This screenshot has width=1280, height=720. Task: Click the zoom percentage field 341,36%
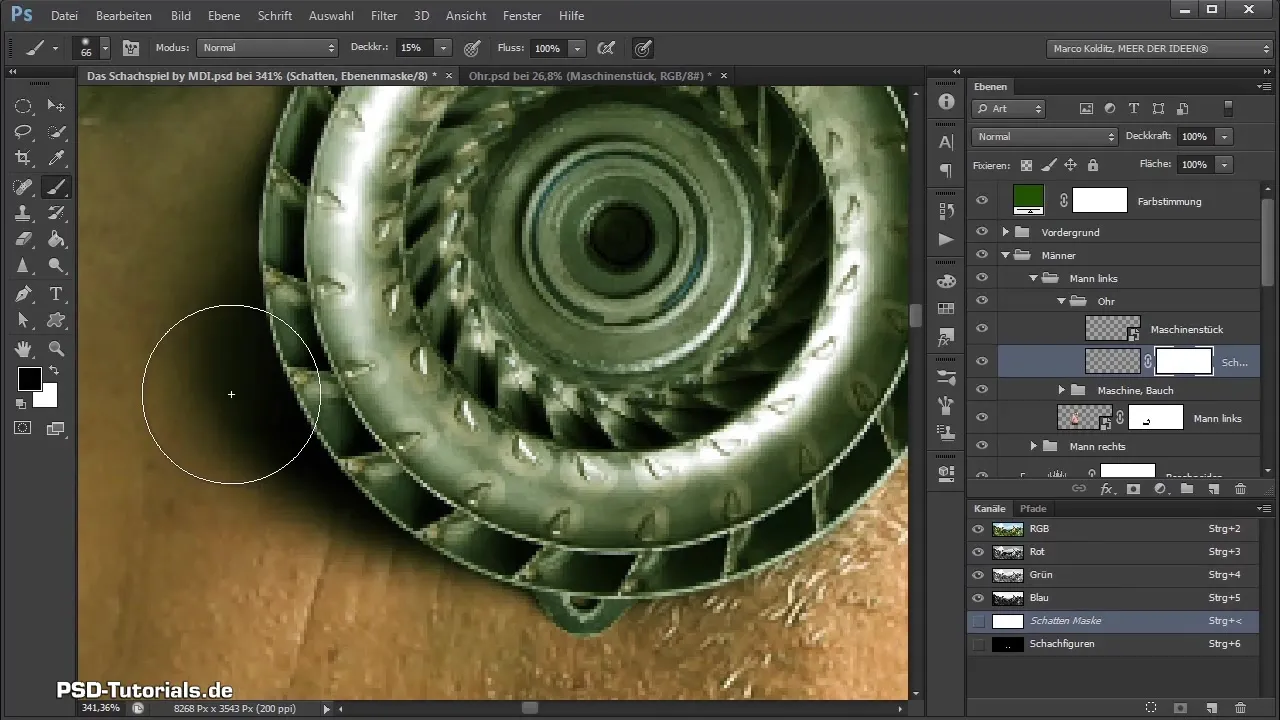101,708
